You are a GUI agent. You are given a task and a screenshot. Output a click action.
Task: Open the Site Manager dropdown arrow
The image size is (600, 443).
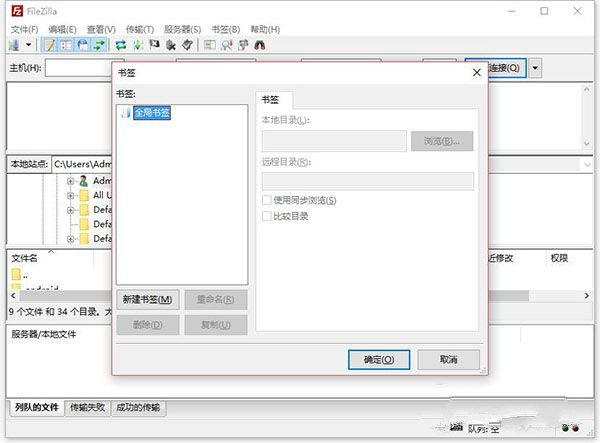pyautogui.click(x=28, y=45)
